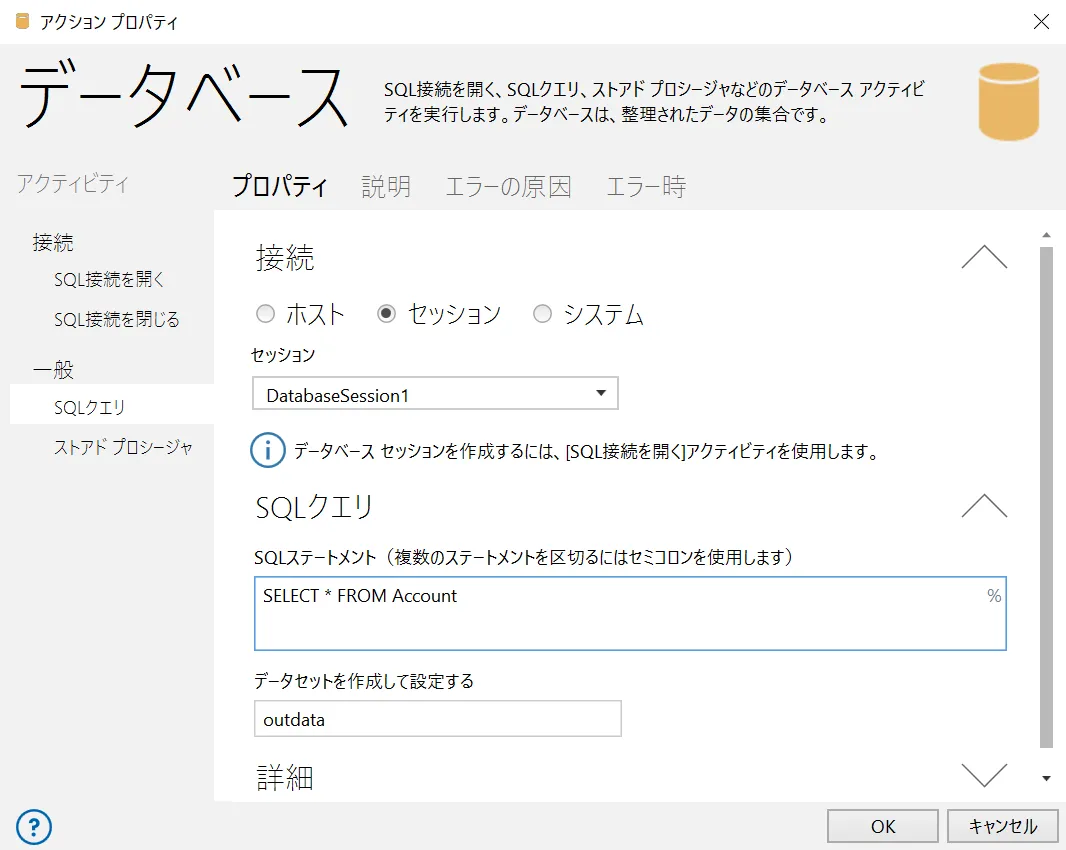
Task: Expand the 詳細 section chevron
Action: [x=983, y=775]
